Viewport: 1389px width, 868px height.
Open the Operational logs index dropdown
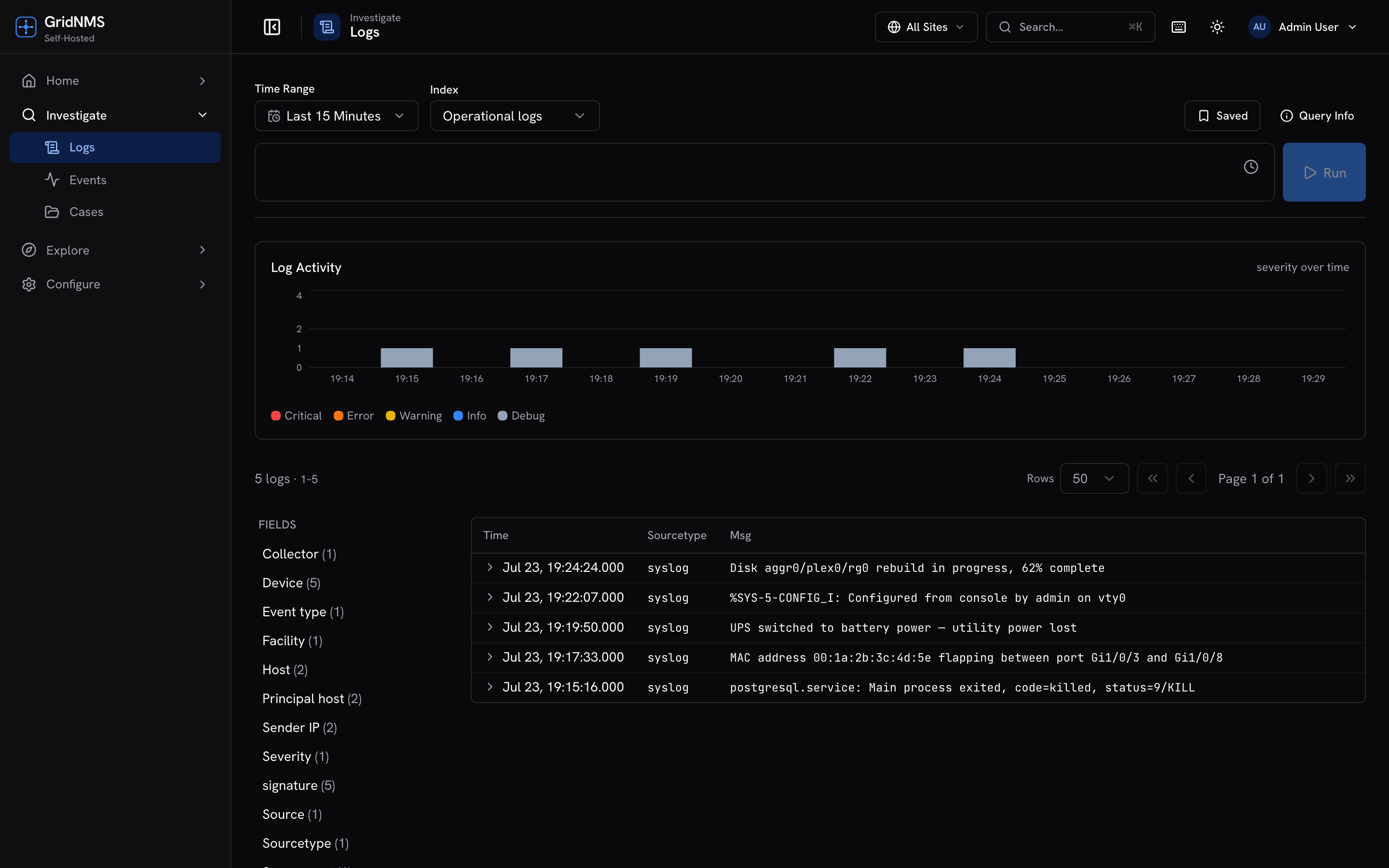[515, 116]
